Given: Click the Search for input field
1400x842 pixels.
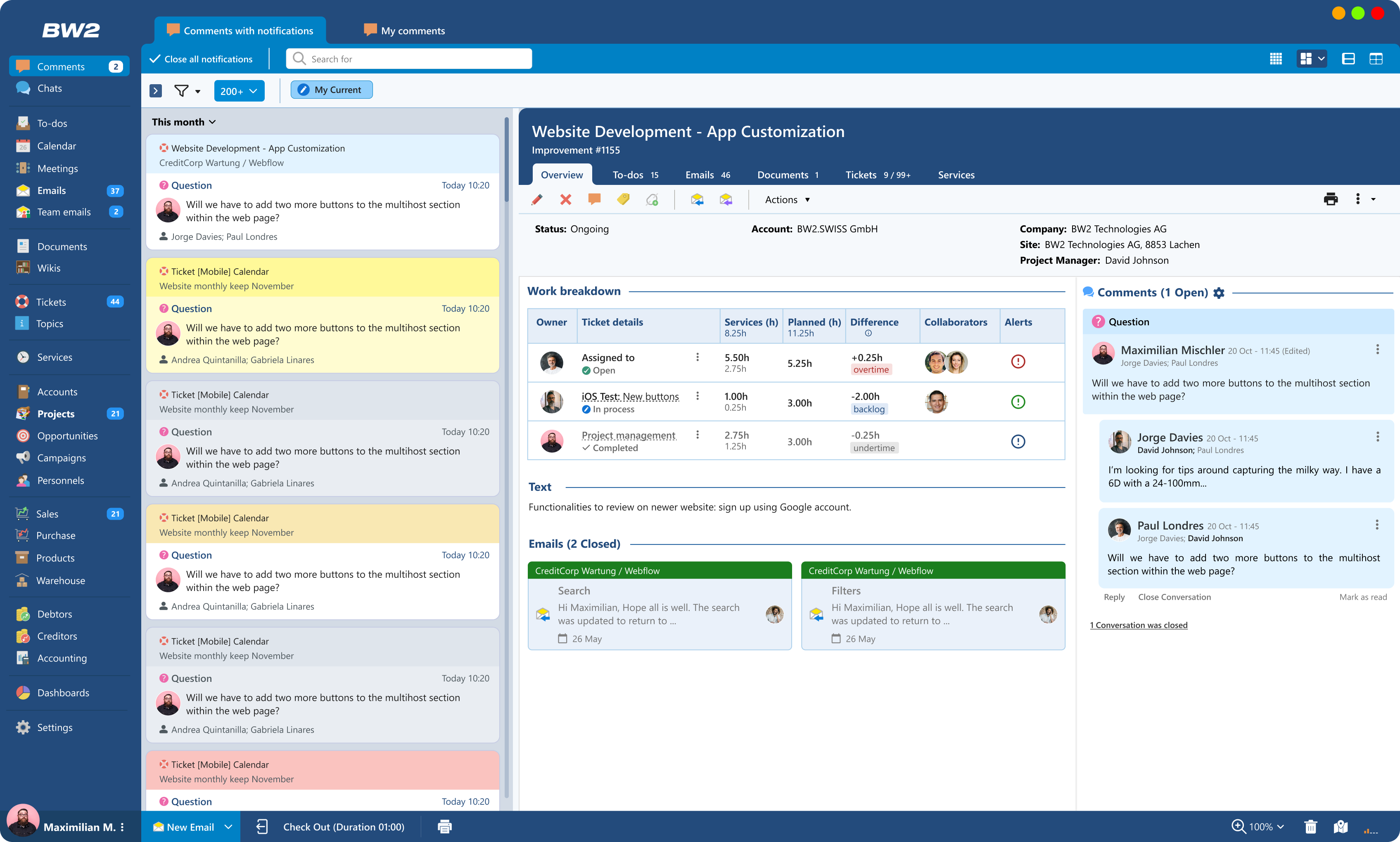Looking at the screenshot, I should tap(409, 59).
